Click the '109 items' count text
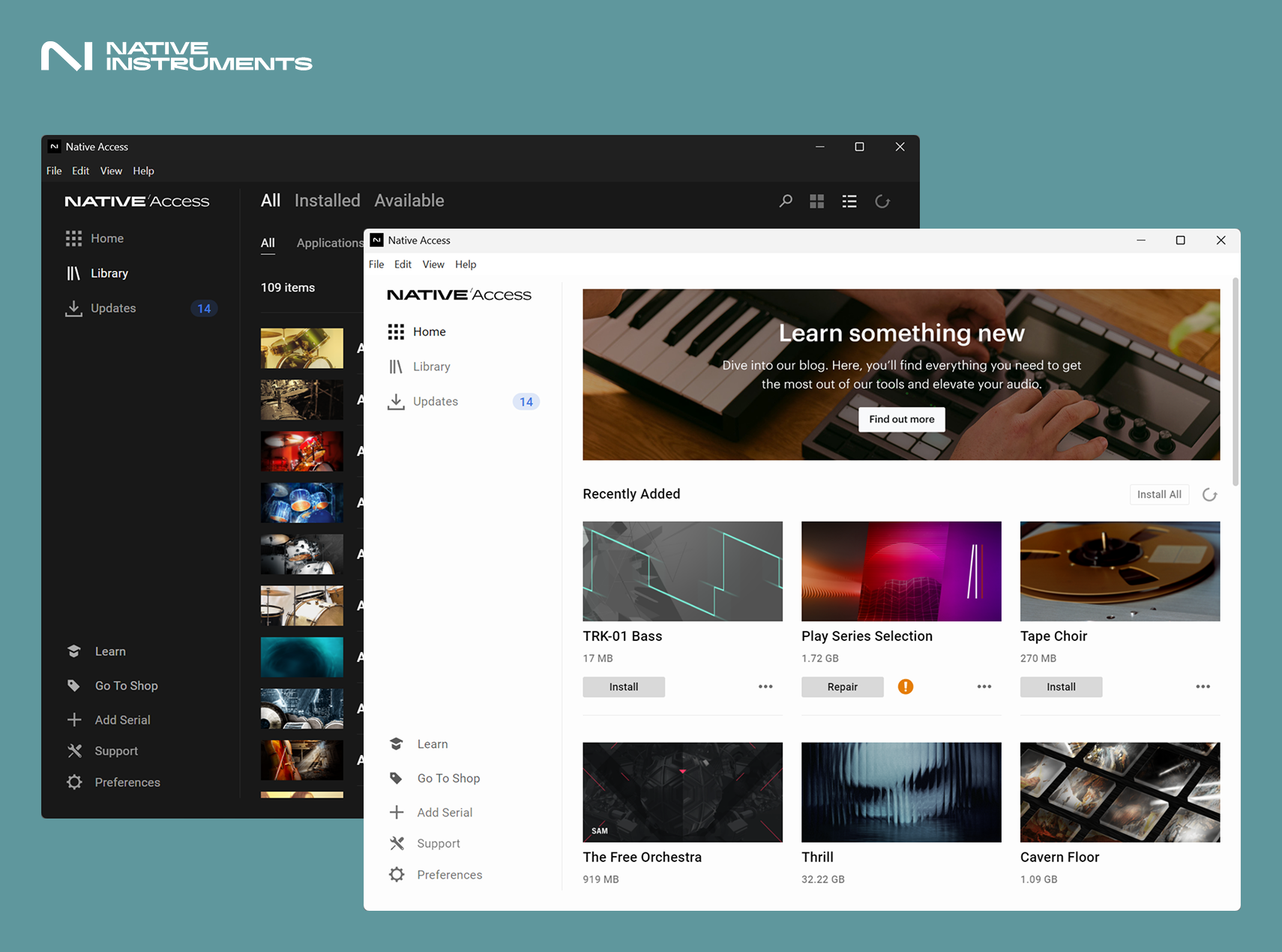The height and width of the screenshot is (952, 1282). (288, 288)
